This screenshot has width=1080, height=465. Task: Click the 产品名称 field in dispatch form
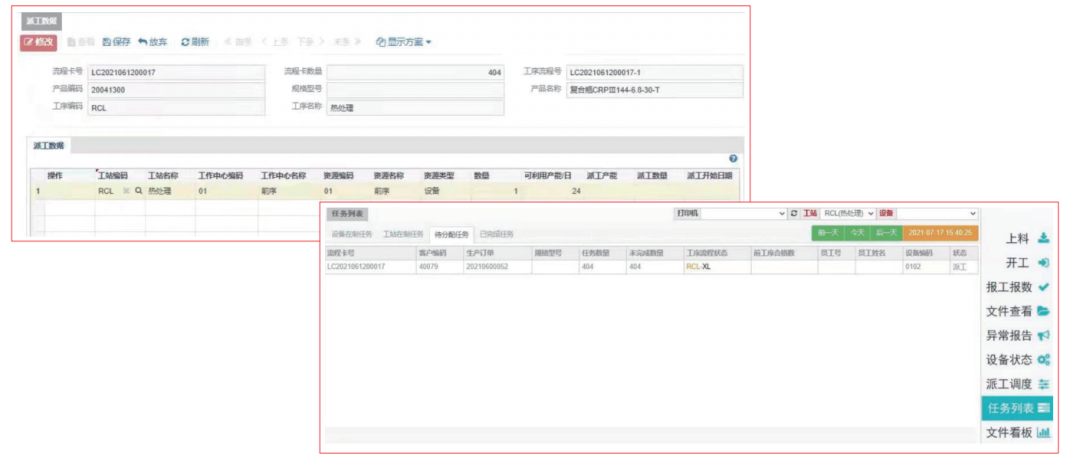tap(654, 90)
